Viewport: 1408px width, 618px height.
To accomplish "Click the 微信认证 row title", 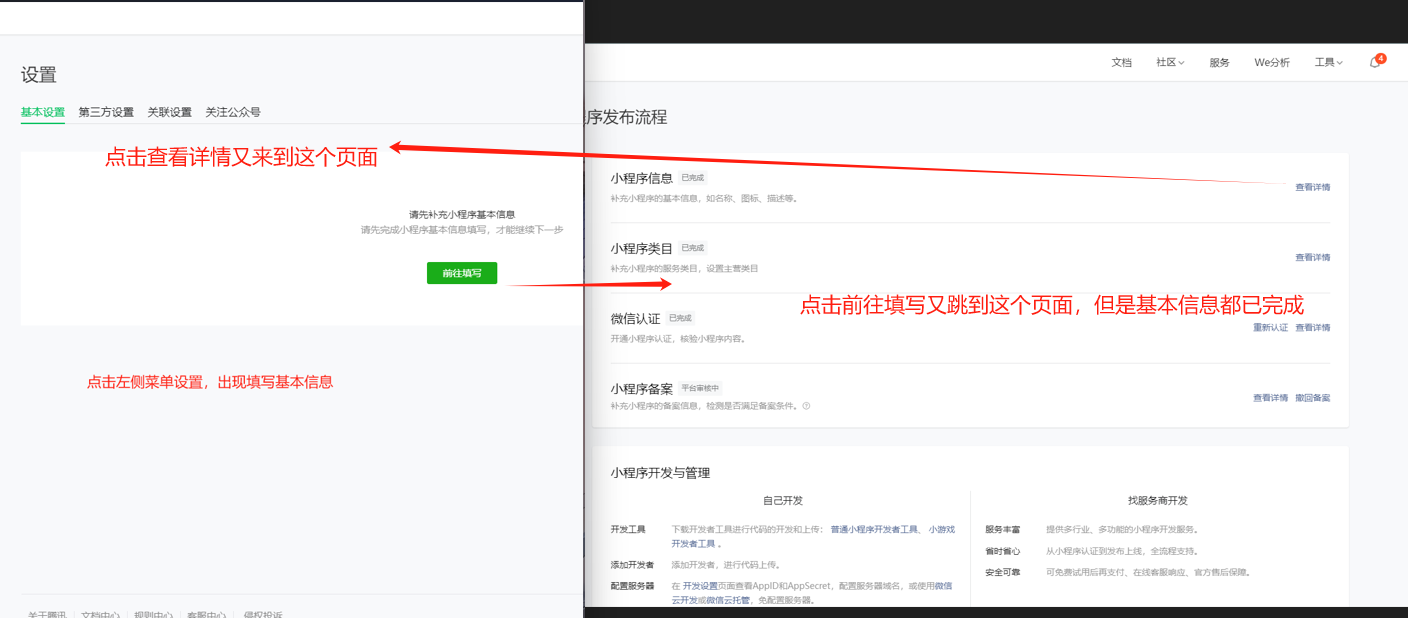I will (x=636, y=318).
